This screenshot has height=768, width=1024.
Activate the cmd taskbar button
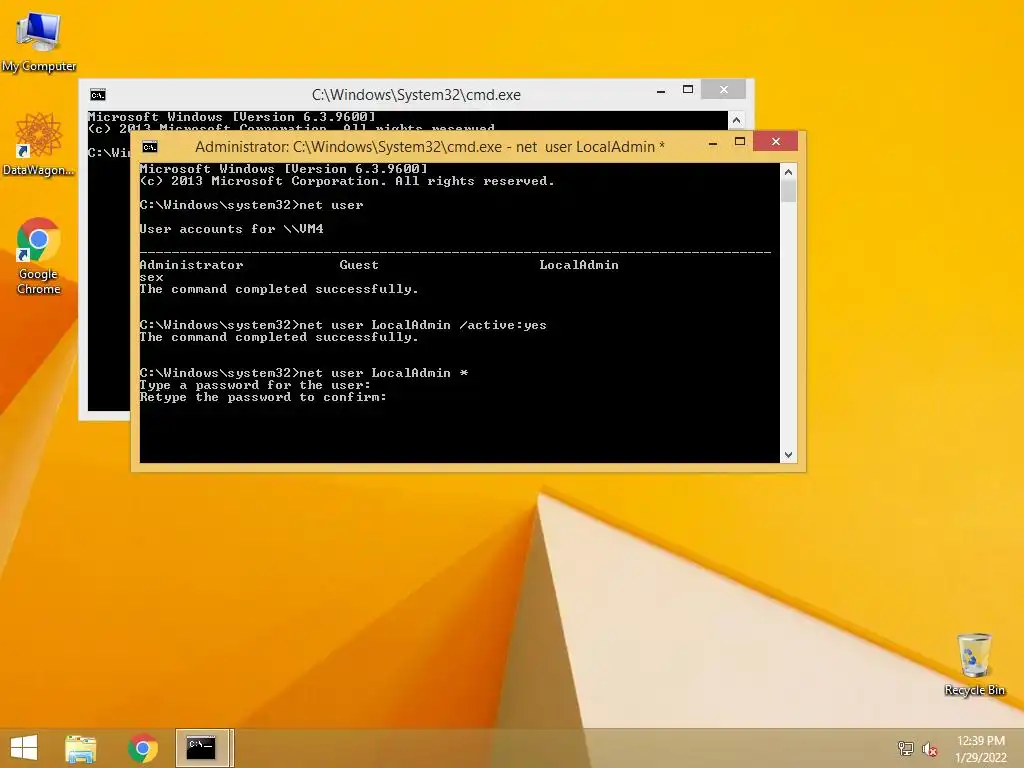pos(202,748)
